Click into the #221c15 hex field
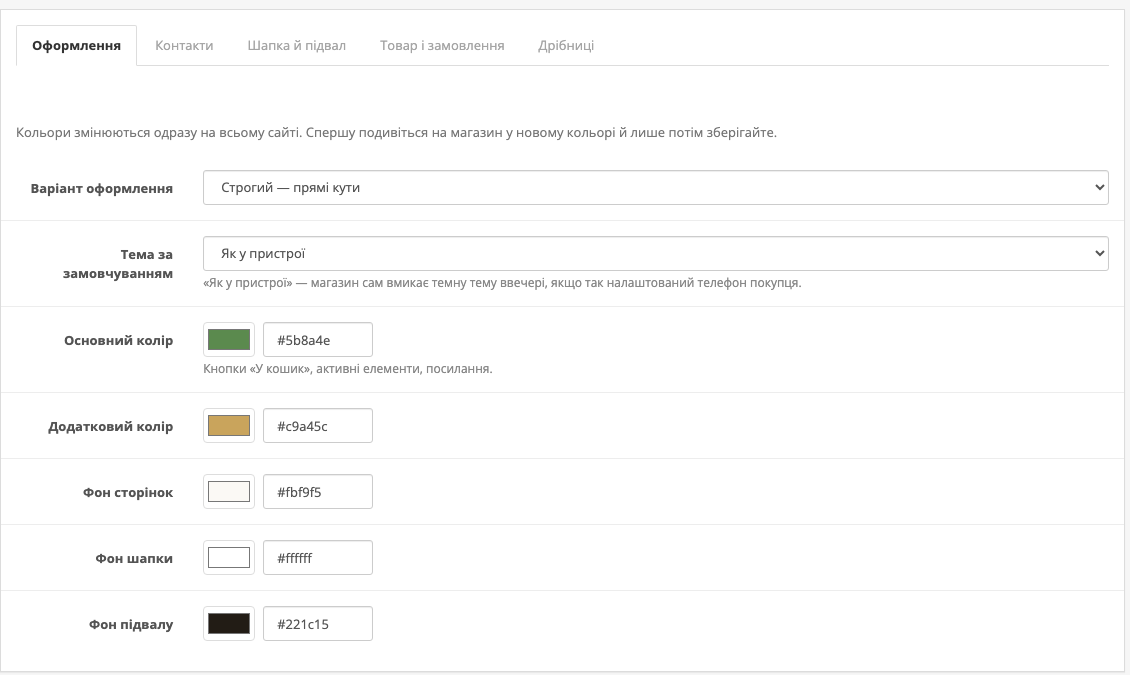 click(x=318, y=624)
